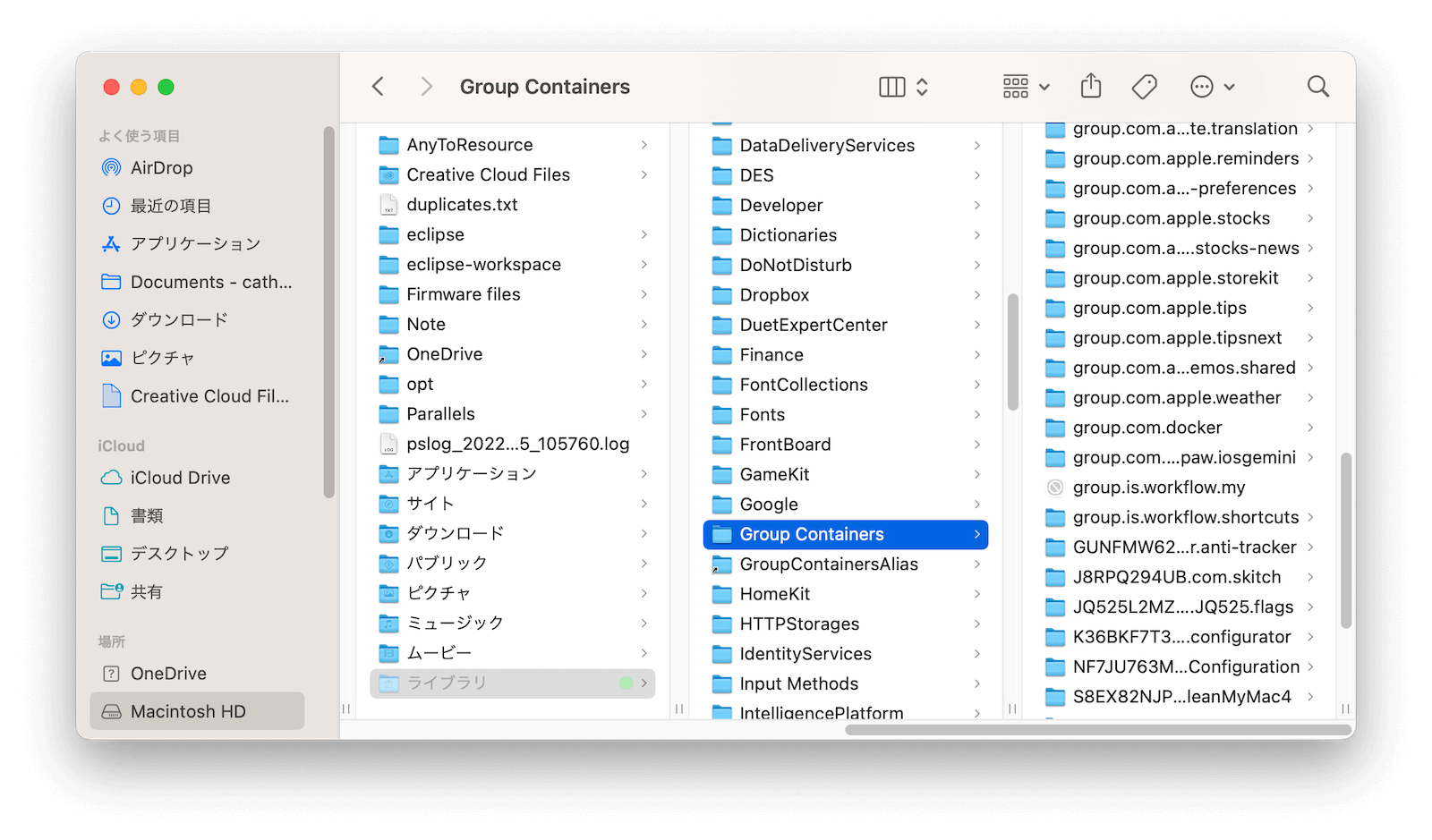Select the HTTPStorages folder
Viewport: 1432px width, 840px height.
coord(845,624)
